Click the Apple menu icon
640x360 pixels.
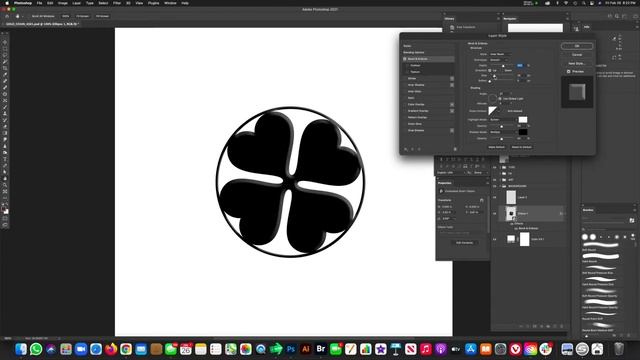(7, 3)
